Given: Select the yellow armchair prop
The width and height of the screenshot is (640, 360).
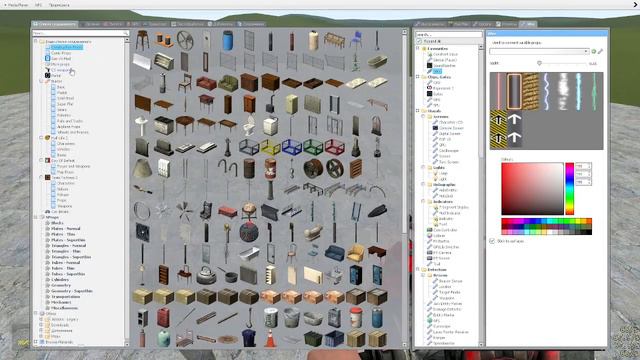Looking at the screenshot, I should pos(356,253).
